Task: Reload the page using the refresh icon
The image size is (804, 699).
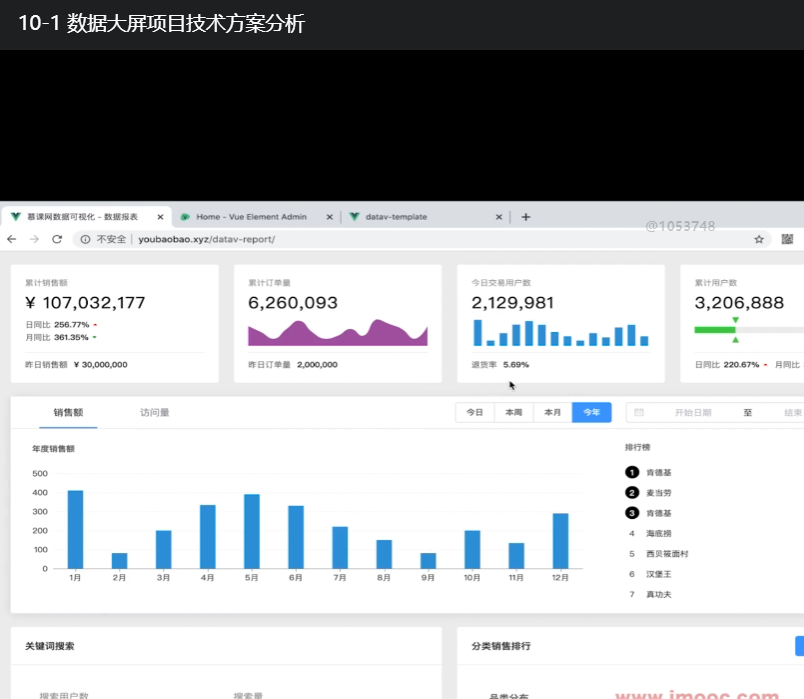Action: tap(57, 239)
